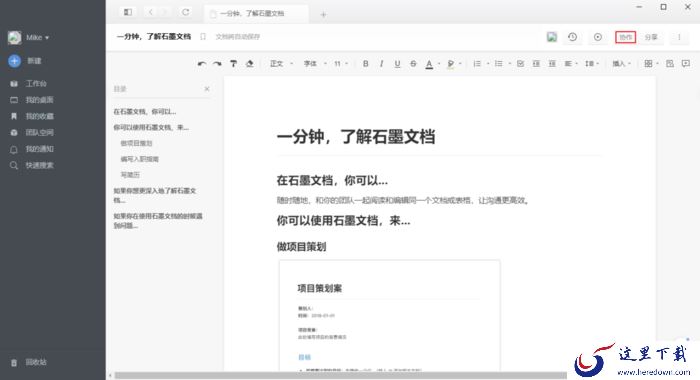
Task: Click the horizontal scrollbar at the bottom
Action: click(341, 376)
